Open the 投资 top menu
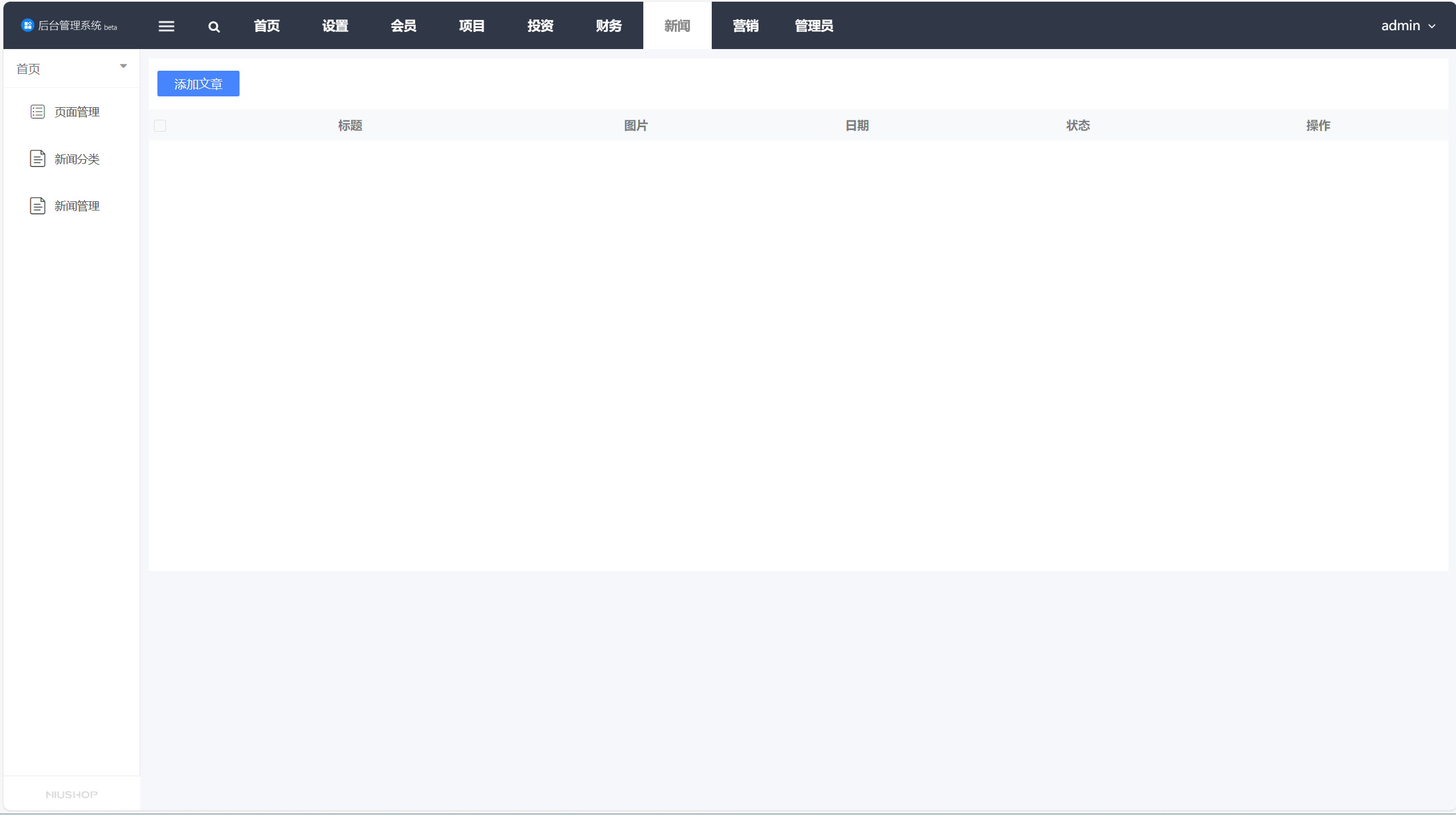 (x=540, y=26)
